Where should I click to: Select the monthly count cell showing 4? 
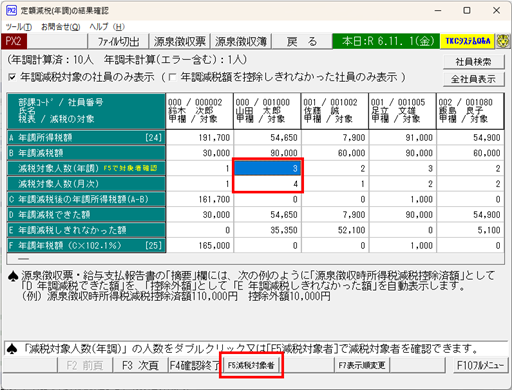pyautogui.click(x=267, y=184)
